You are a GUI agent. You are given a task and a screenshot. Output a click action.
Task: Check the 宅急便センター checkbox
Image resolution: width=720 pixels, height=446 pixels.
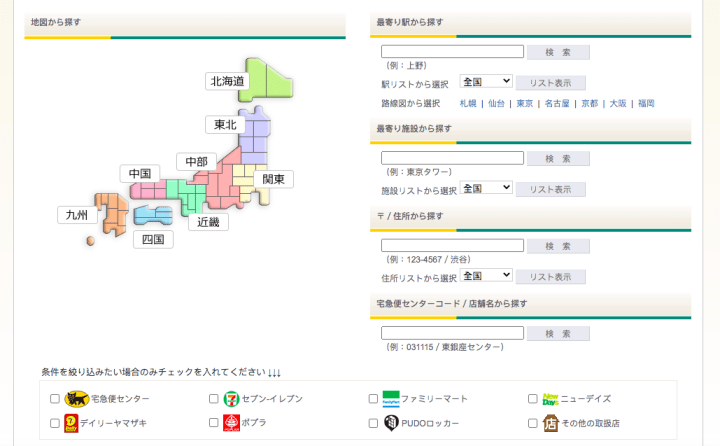coord(55,399)
